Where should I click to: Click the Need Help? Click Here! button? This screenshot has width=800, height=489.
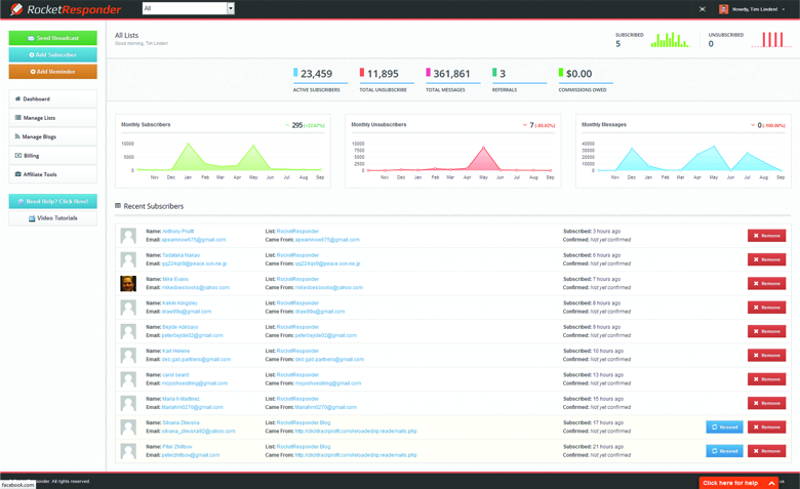[x=53, y=201]
